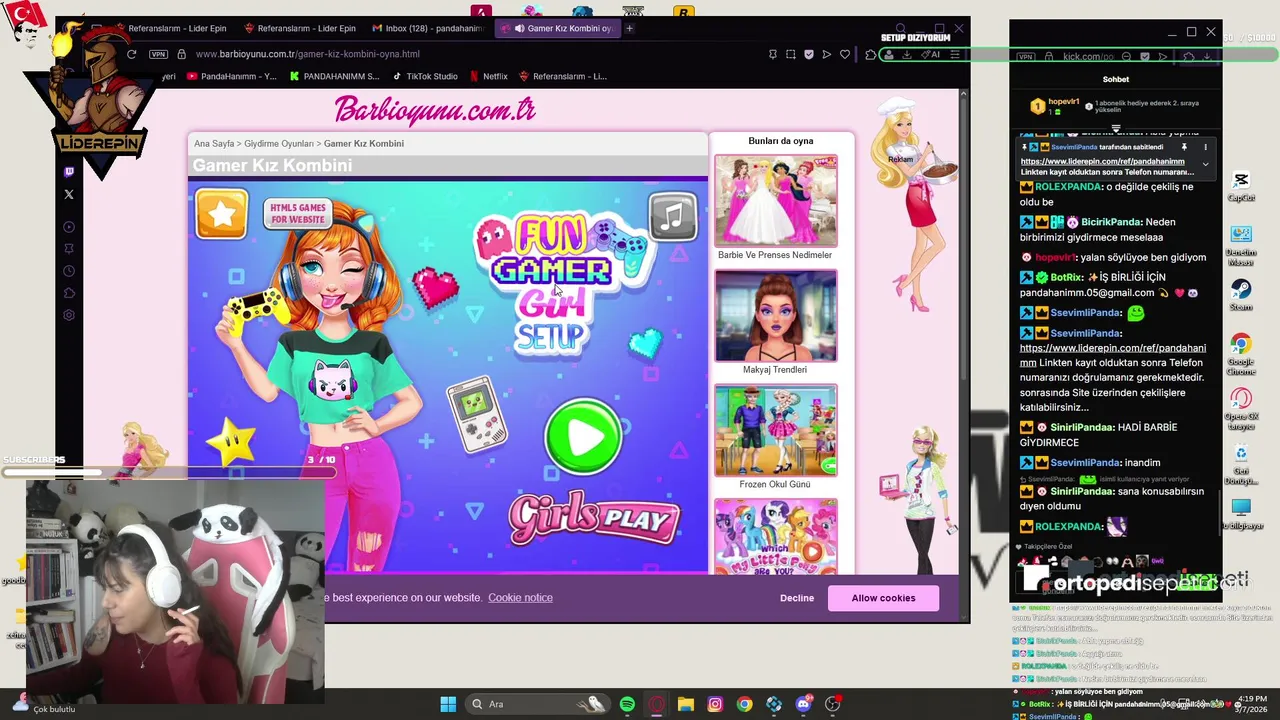The height and width of the screenshot is (720, 1280).
Task: Toggle the music note sound button in game
Action: (x=673, y=216)
